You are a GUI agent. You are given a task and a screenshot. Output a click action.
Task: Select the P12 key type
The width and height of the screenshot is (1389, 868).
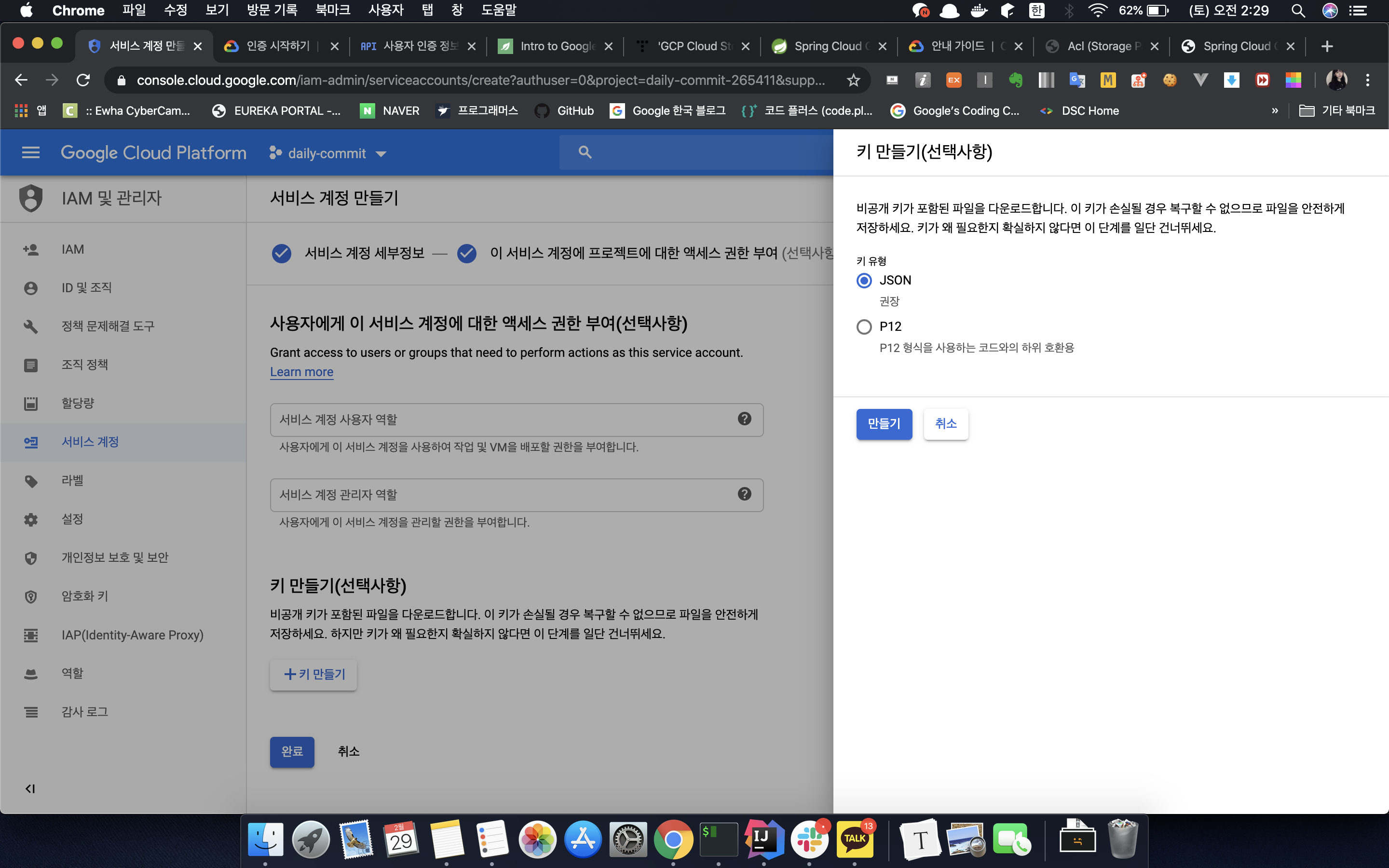point(864,326)
